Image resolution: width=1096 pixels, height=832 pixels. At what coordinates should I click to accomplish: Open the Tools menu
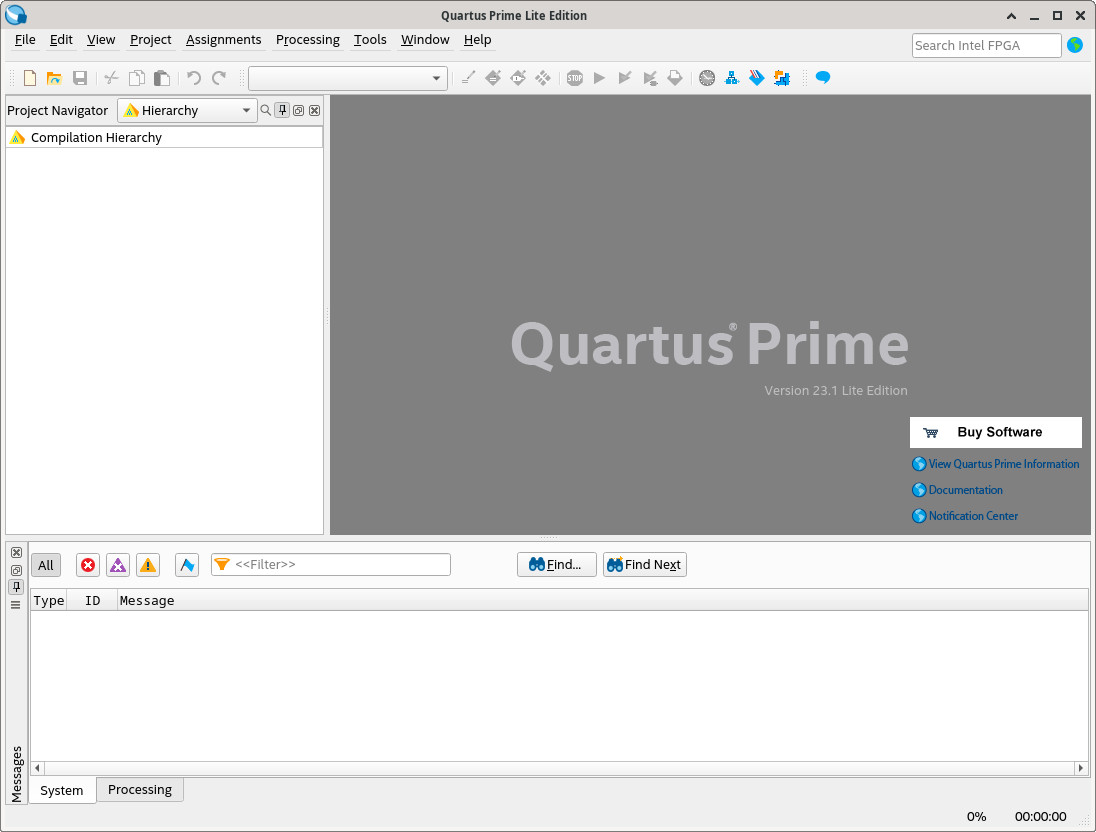click(370, 40)
